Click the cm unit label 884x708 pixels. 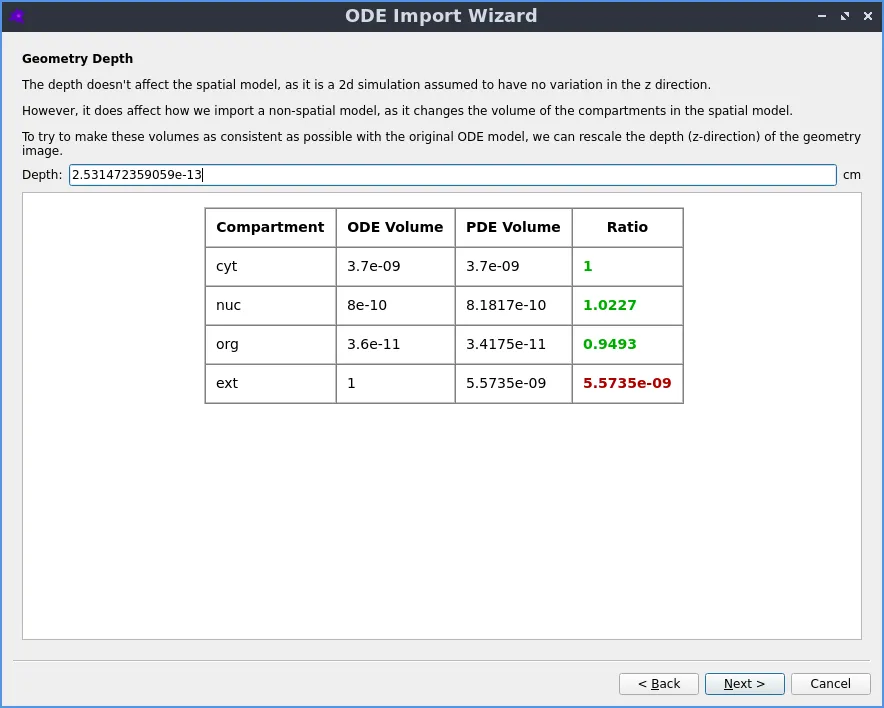click(851, 175)
